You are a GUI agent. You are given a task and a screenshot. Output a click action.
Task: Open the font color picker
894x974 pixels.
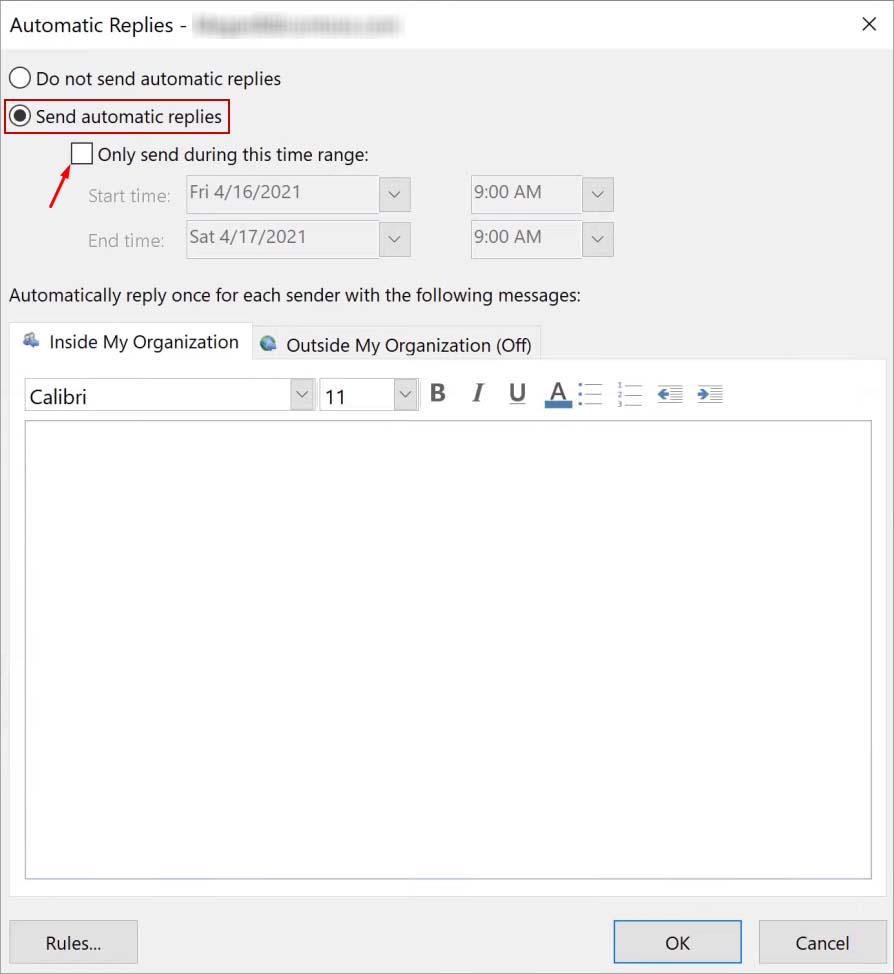pyautogui.click(x=558, y=393)
